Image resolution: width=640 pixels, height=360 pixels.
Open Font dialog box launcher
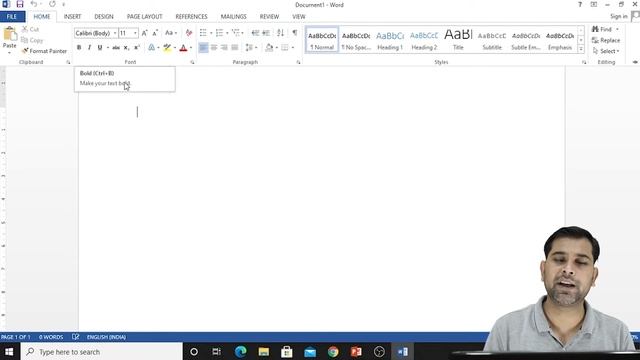(192, 62)
